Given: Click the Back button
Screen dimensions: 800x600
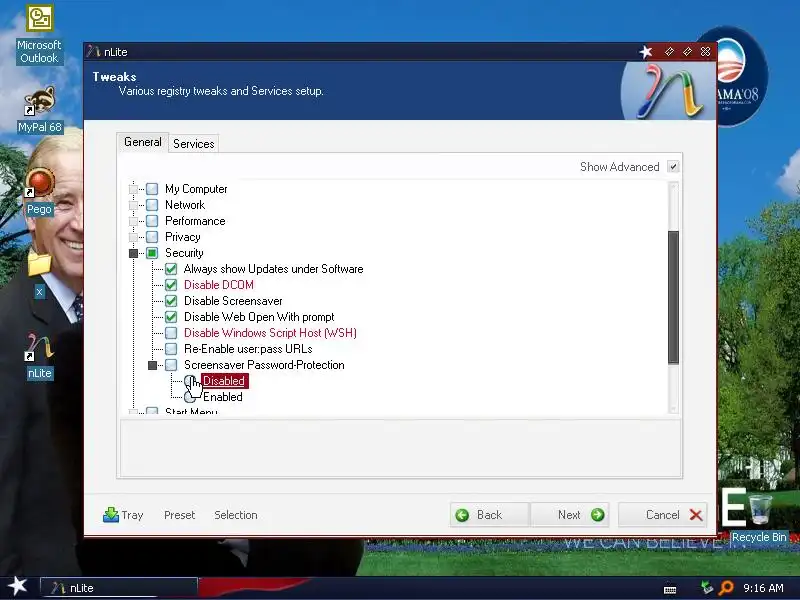Looking at the screenshot, I should click(x=490, y=515).
